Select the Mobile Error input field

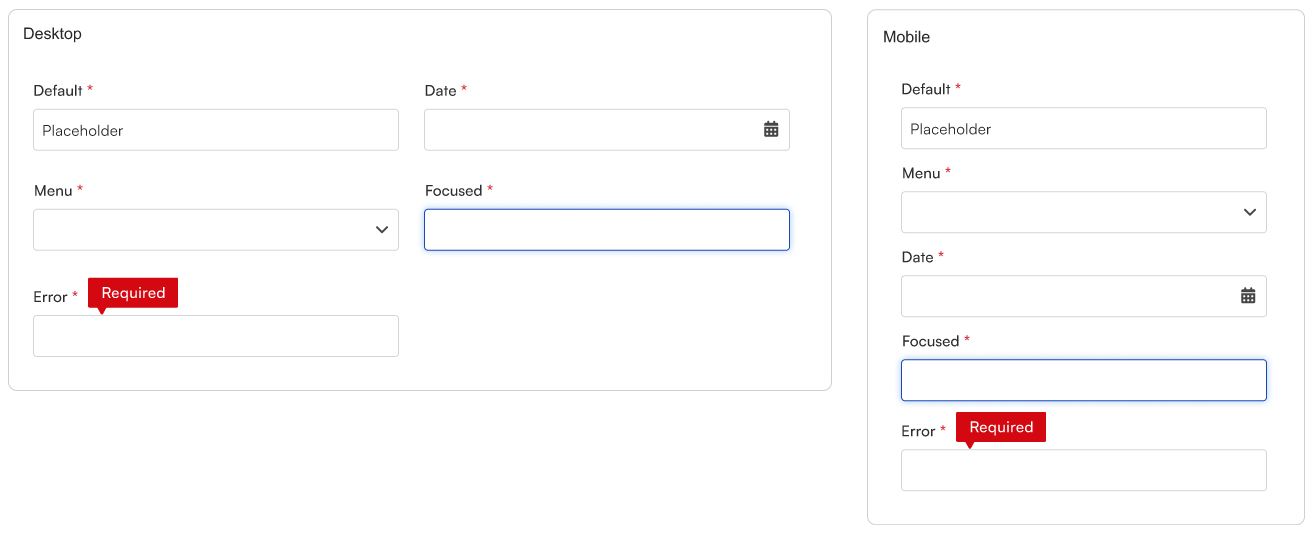coord(1084,470)
